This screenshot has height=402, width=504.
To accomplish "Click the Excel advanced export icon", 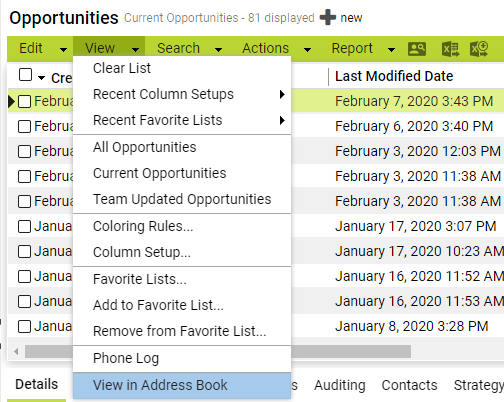I will [479, 49].
